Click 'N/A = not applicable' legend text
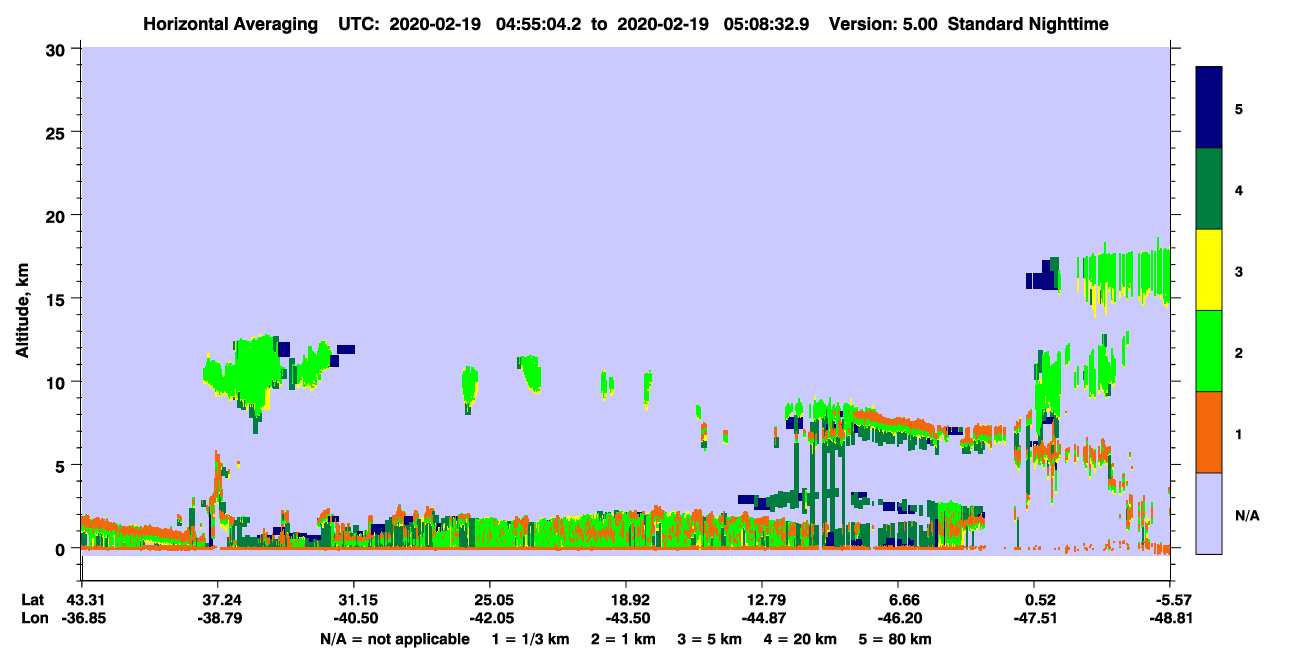Viewport: 1300px width, 667px height. [x=394, y=639]
